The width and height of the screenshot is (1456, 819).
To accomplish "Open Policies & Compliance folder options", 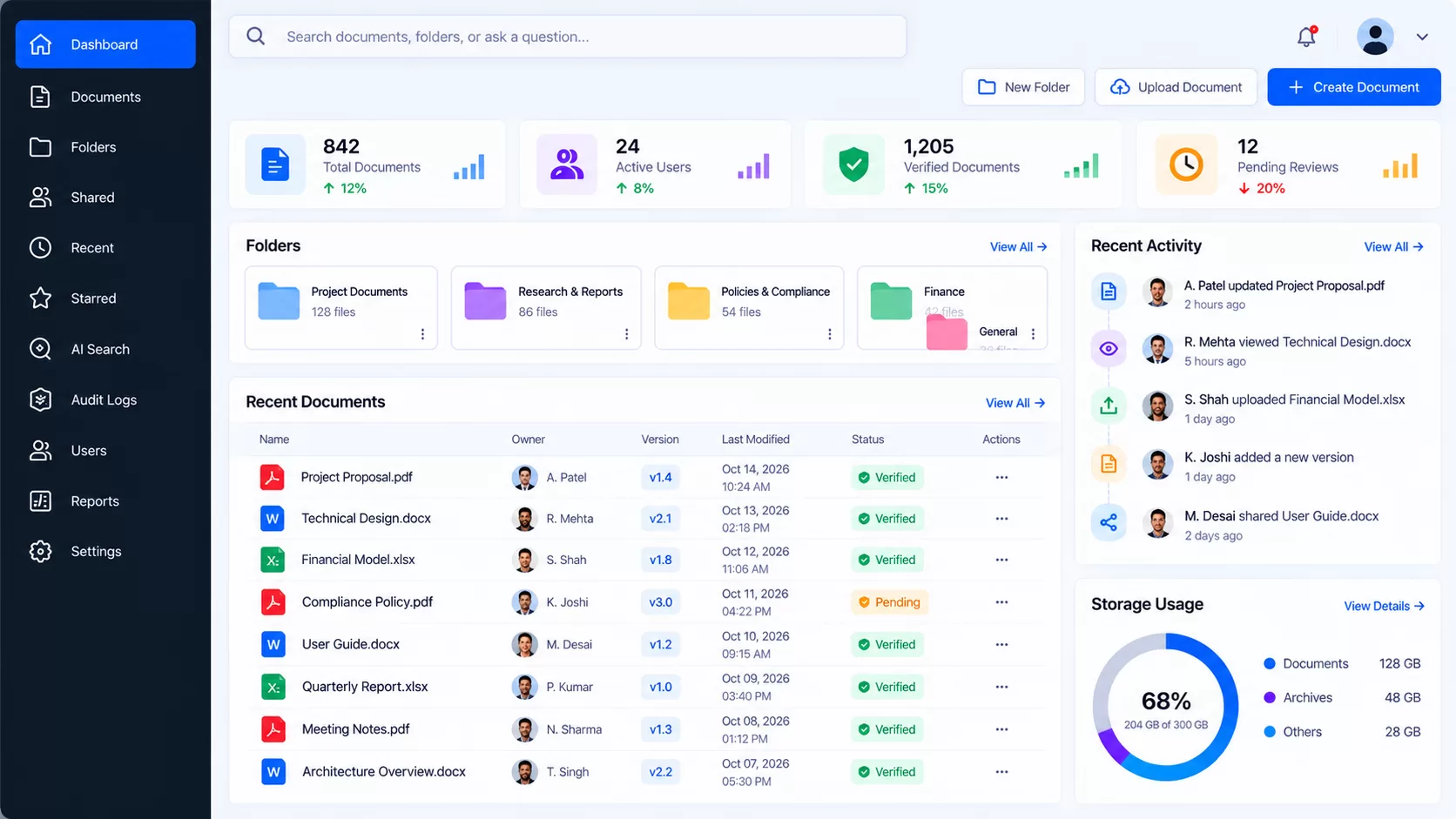I will click(829, 334).
